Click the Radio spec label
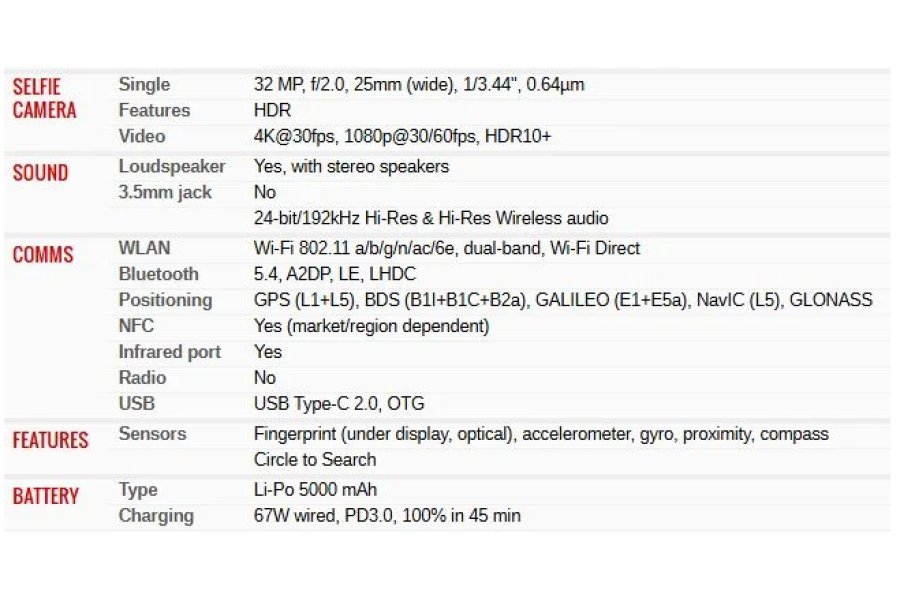This screenshot has width=900, height=600. pyautogui.click(x=142, y=377)
